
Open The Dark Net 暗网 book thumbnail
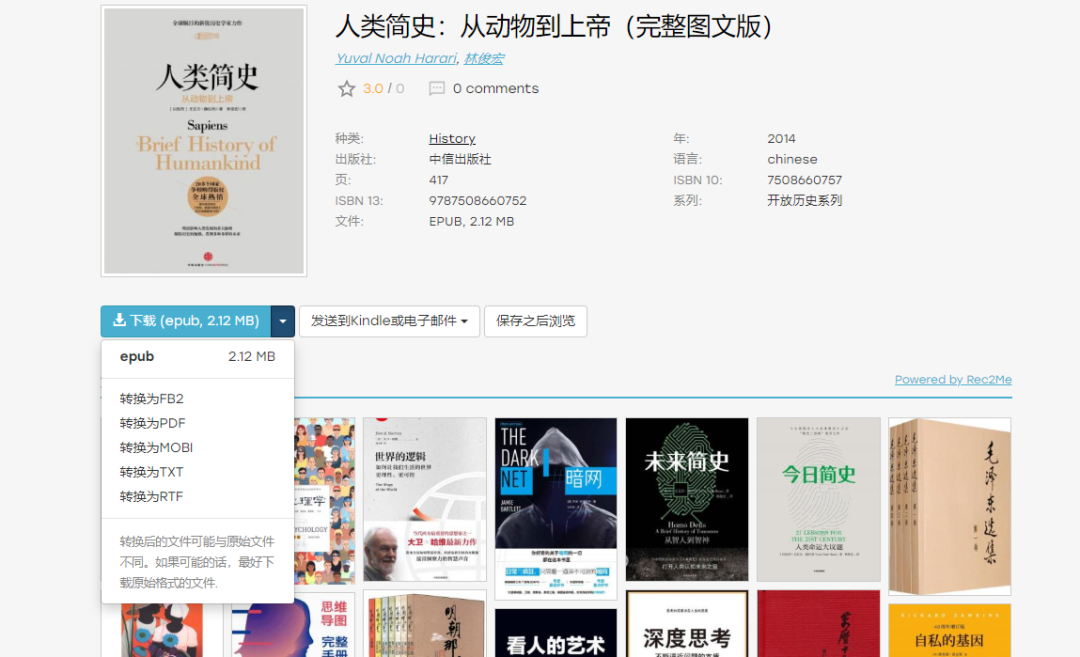pos(556,508)
